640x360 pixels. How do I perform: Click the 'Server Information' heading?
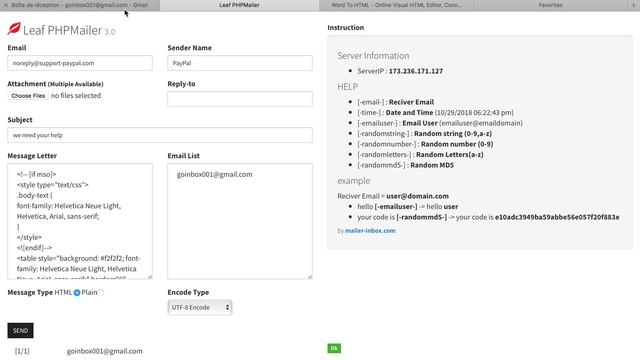[373, 56]
